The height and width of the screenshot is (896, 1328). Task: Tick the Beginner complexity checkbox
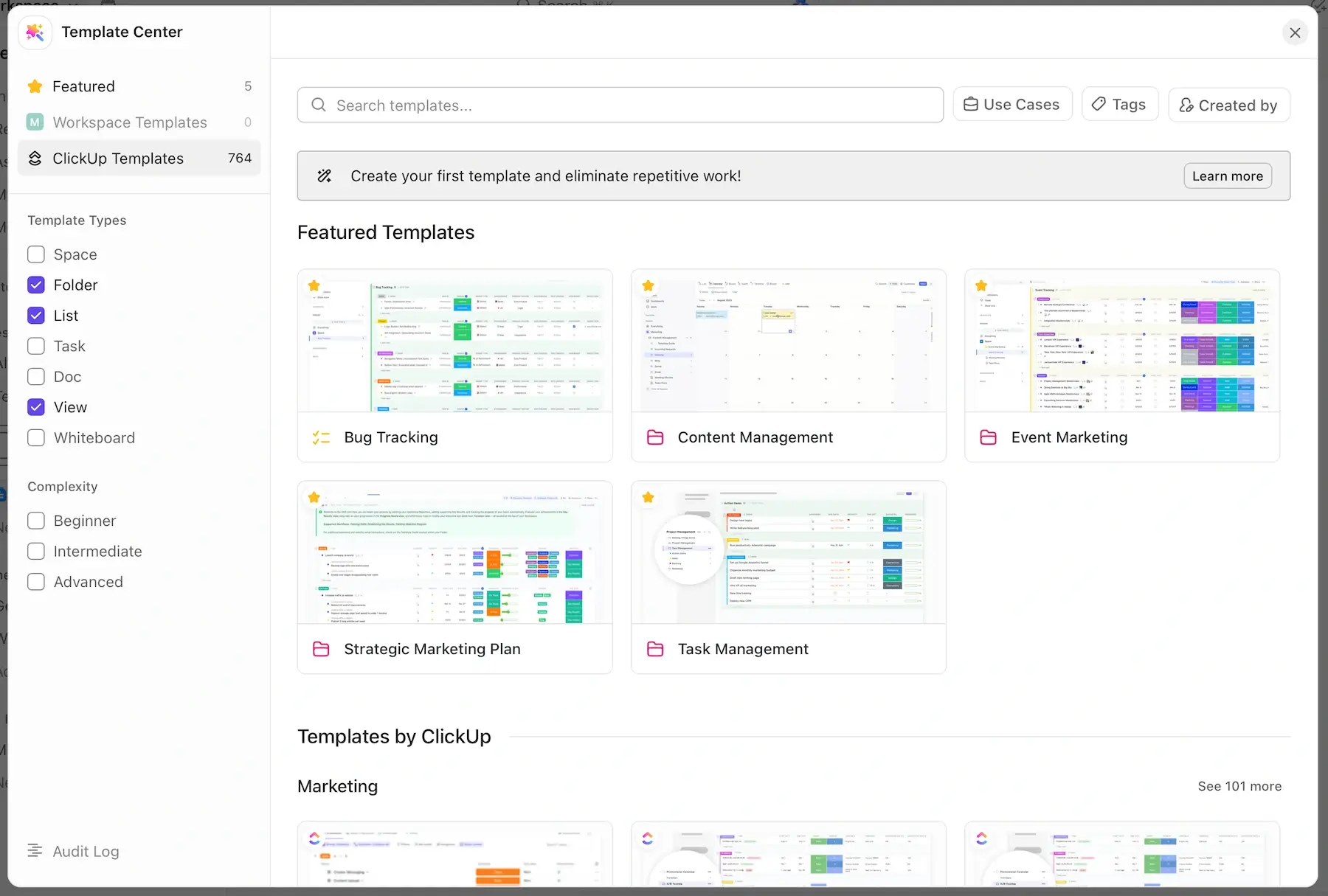click(x=36, y=521)
